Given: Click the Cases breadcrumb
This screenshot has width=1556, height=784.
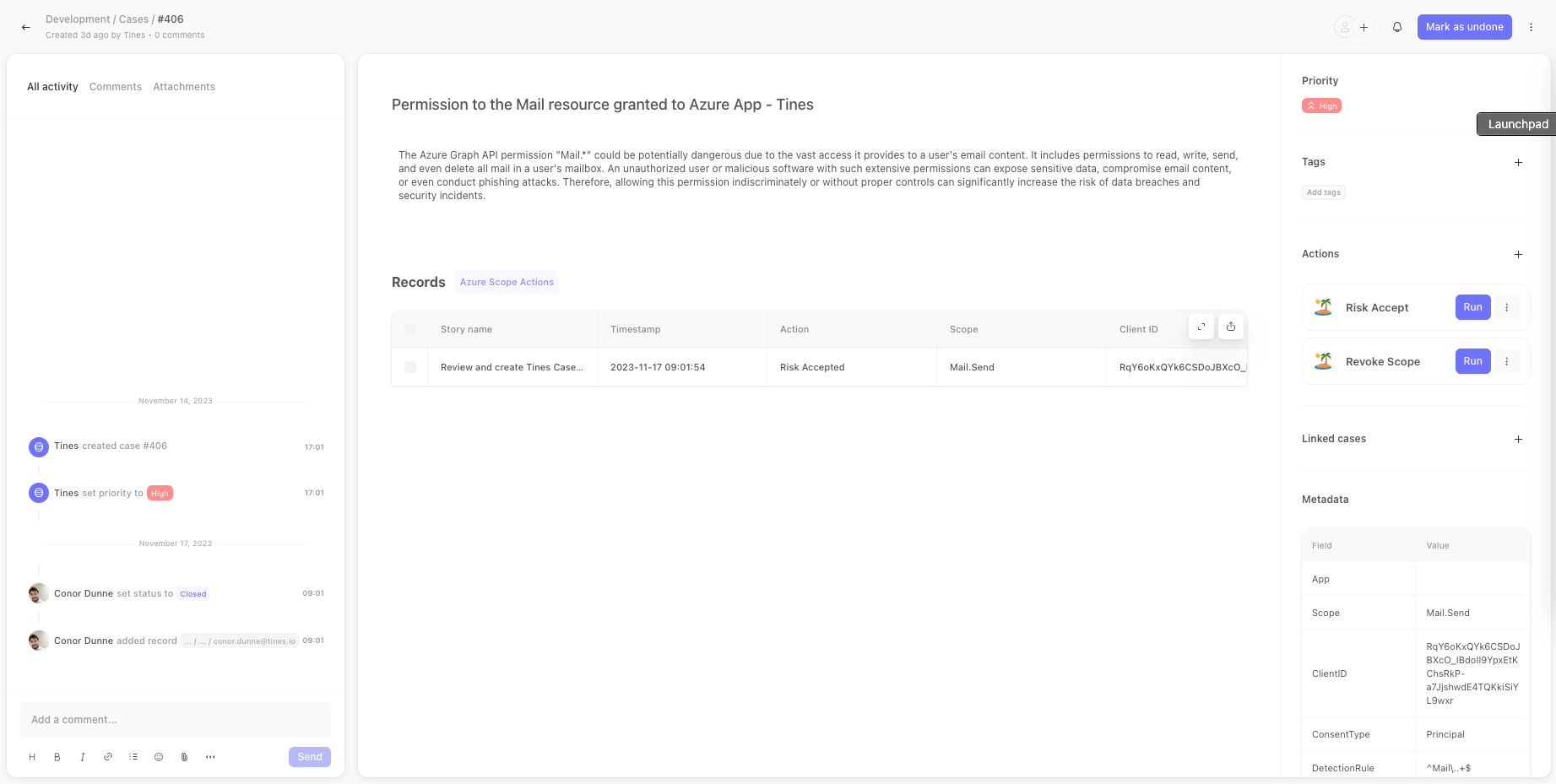Looking at the screenshot, I should 133,19.
